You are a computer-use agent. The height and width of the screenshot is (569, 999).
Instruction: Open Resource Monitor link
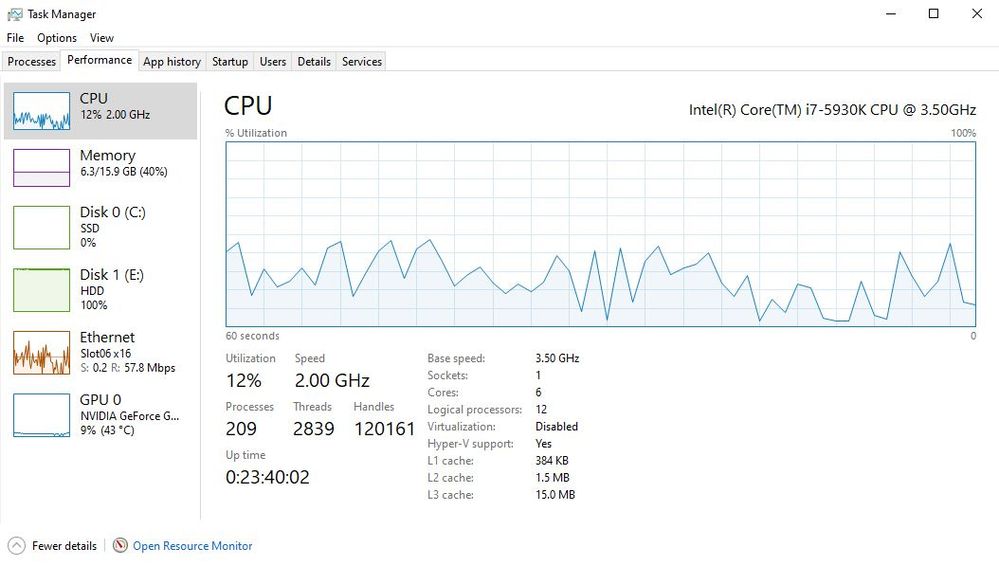[192, 545]
